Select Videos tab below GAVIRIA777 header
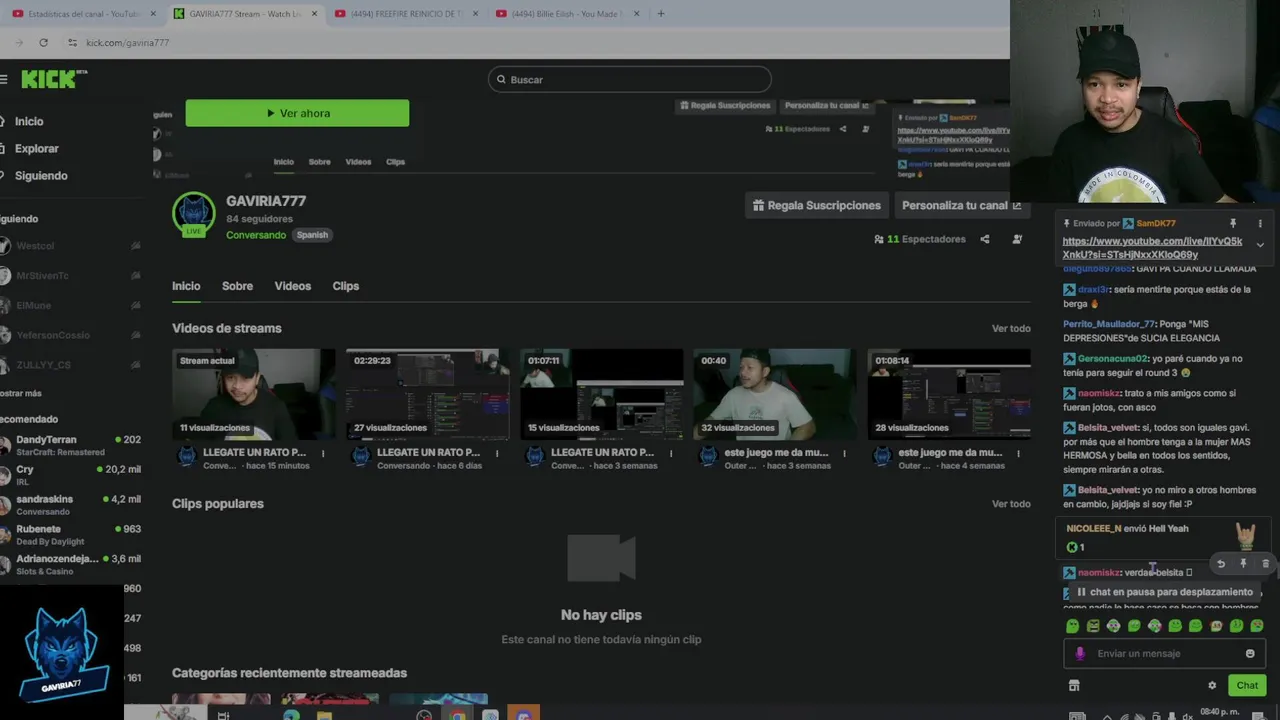The image size is (1280, 720). click(293, 286)
